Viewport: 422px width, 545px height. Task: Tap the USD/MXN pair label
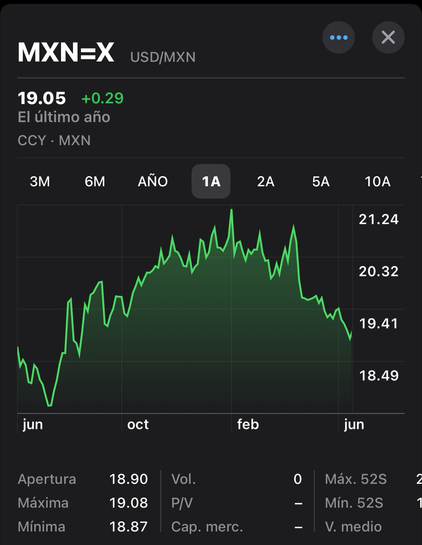pos(163,57)
